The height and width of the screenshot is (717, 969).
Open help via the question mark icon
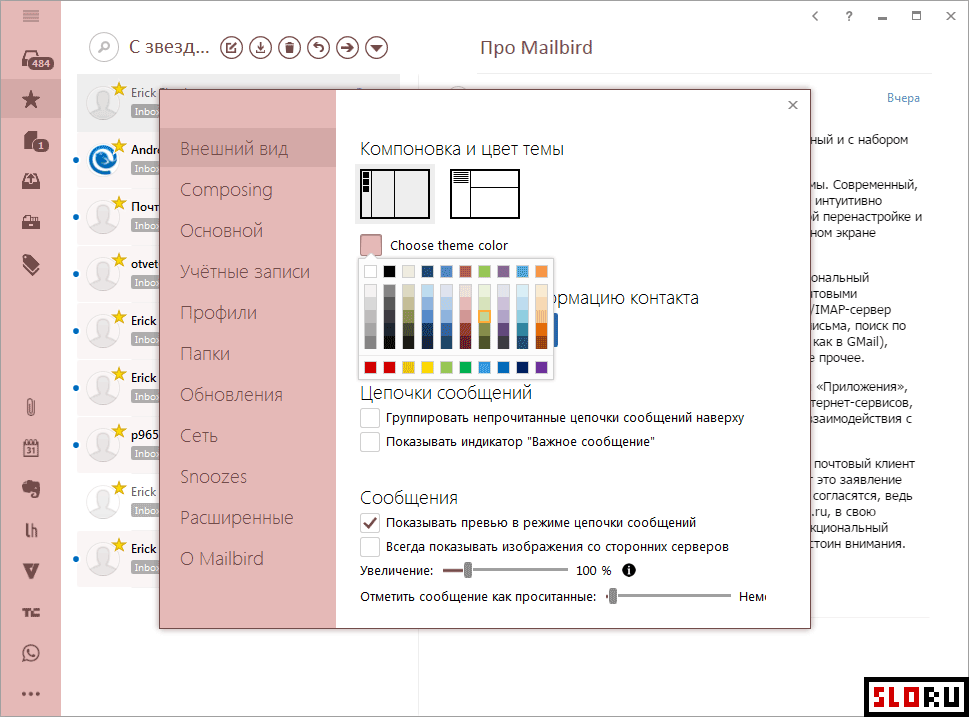[849, 16]
